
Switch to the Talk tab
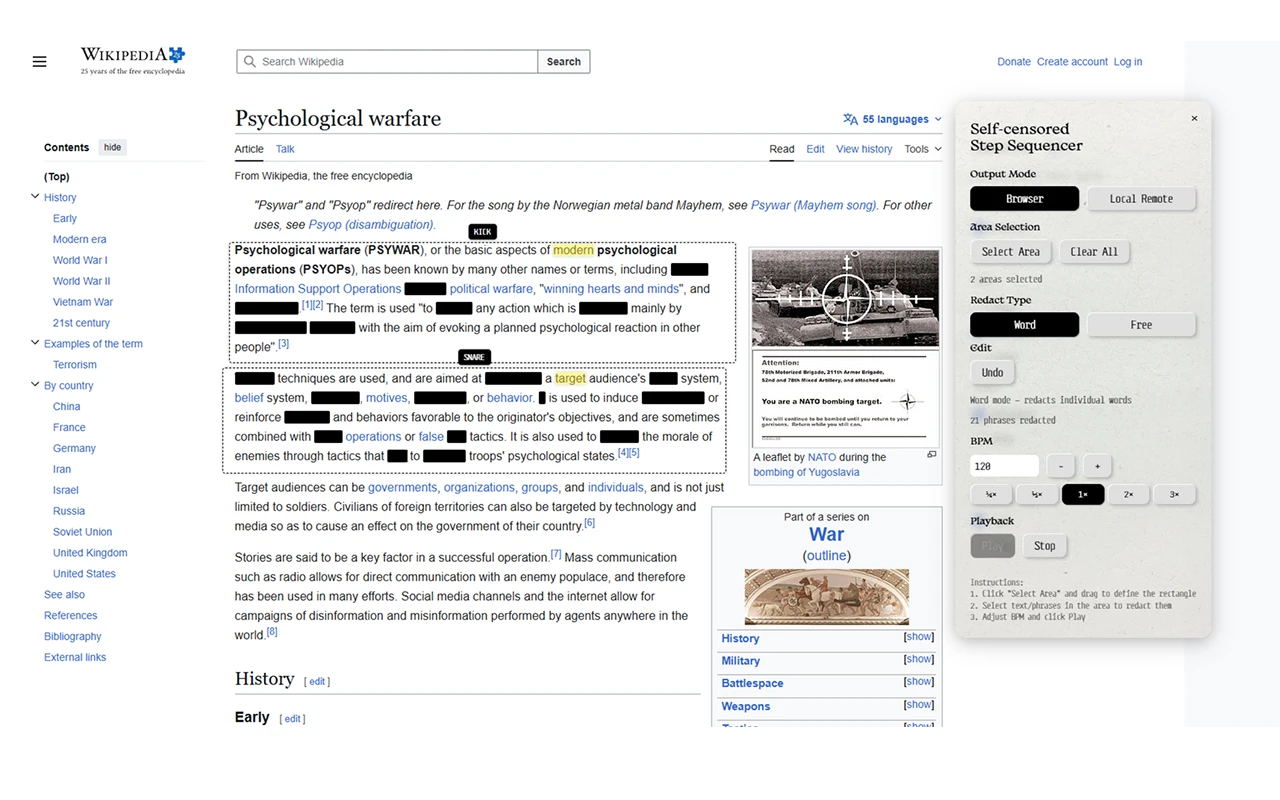pyautogui.click(x=285, y=149)
